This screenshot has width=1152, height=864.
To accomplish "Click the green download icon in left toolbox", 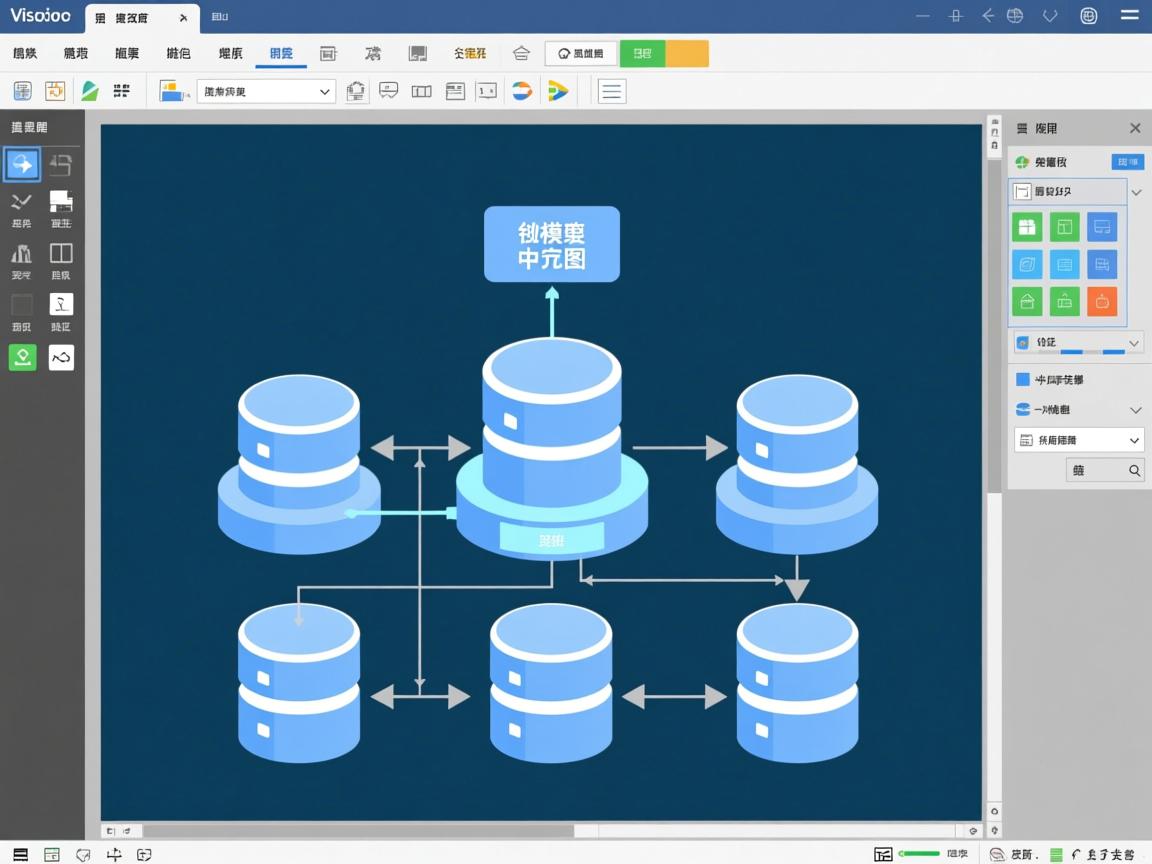I will (22, 357).
